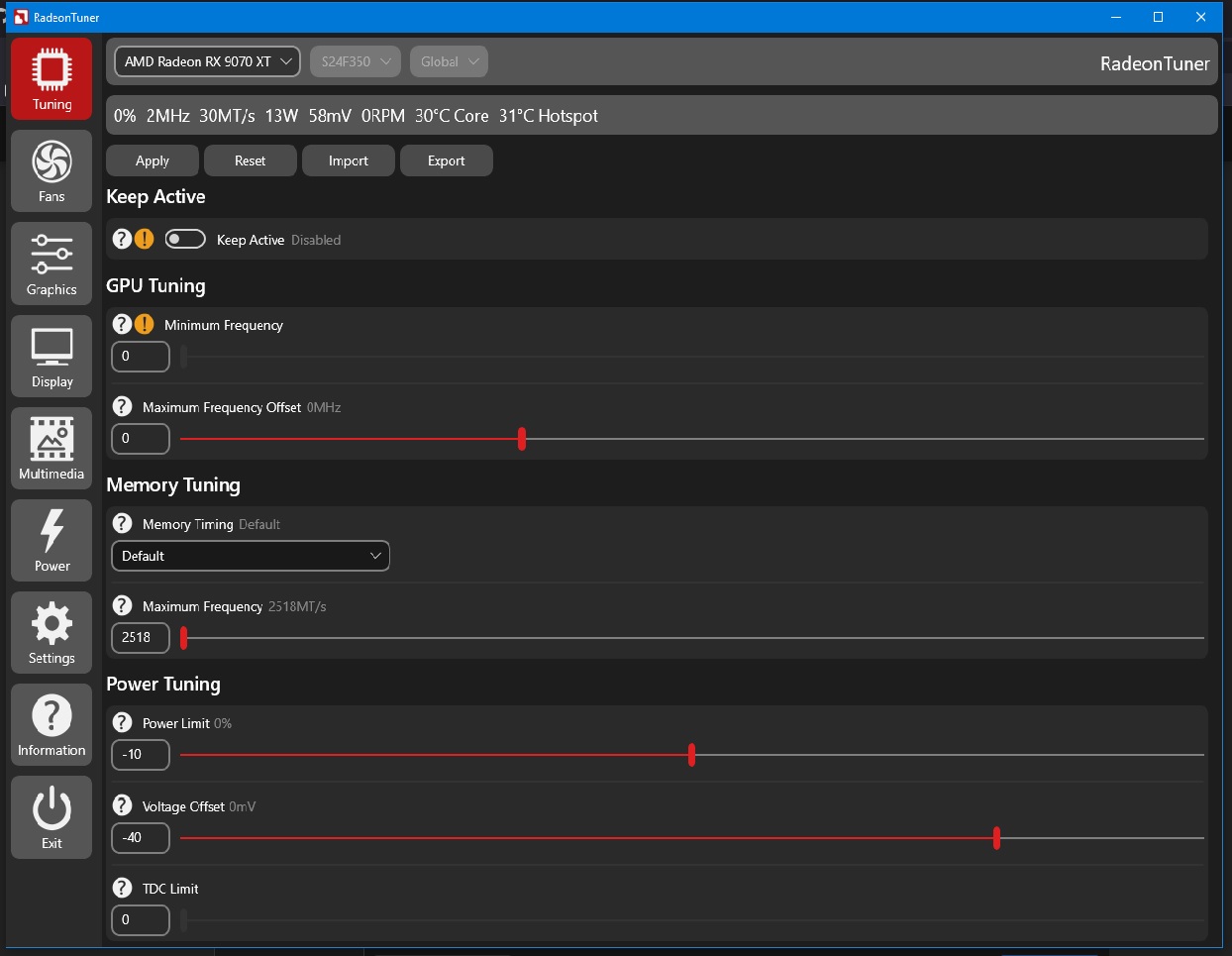Minimize the RadeonTuner window
Viewport: 1232px width, 956px height.
[1116, 17]
